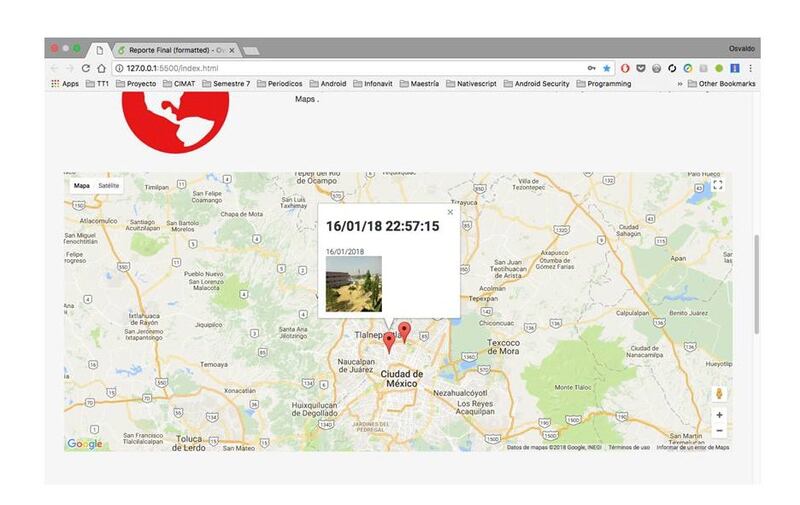Open the Chrome three-dot menu
The width and height of the screenshot is (800, 505).
point(751,68)
